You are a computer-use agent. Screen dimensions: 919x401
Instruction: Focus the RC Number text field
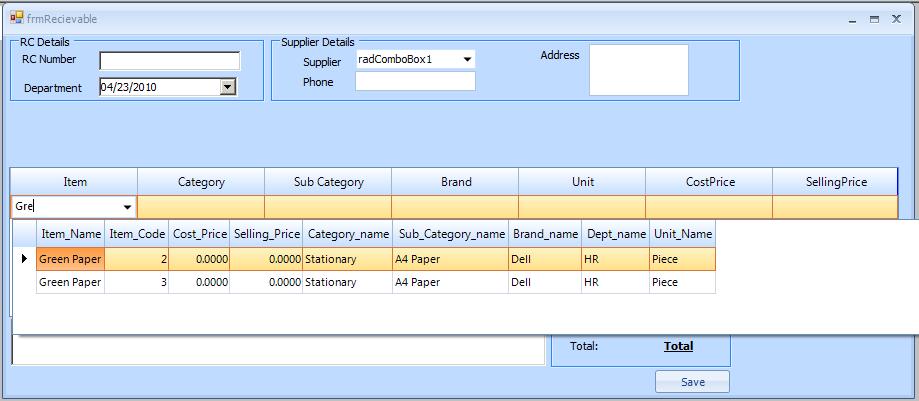point(169,61)
